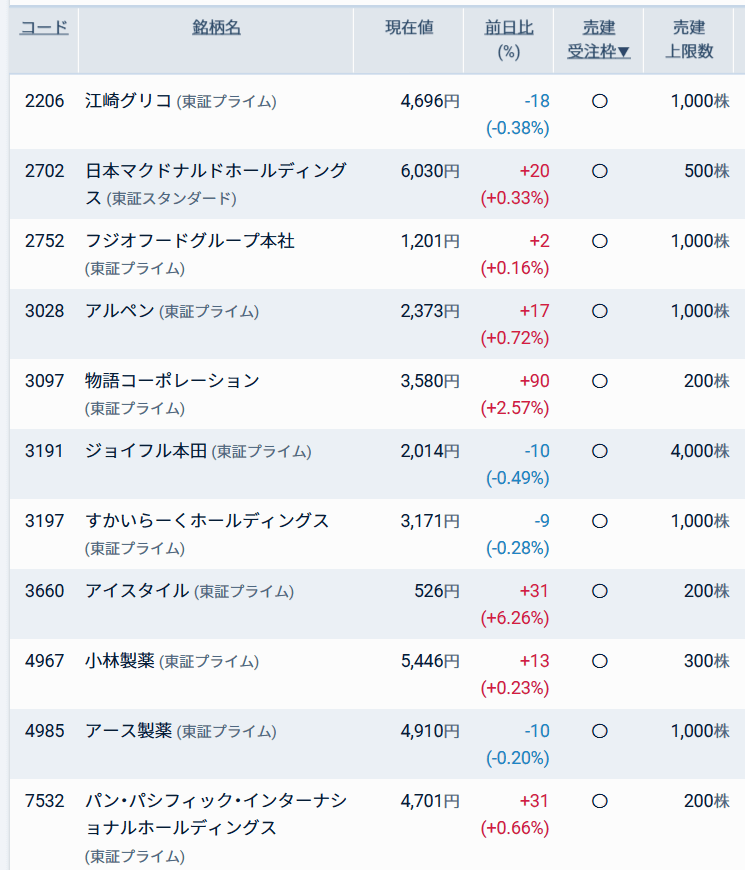Click the circle icon for 日本マクドナルドホールディングス
The image size is (745, 870).
point(600,171)
